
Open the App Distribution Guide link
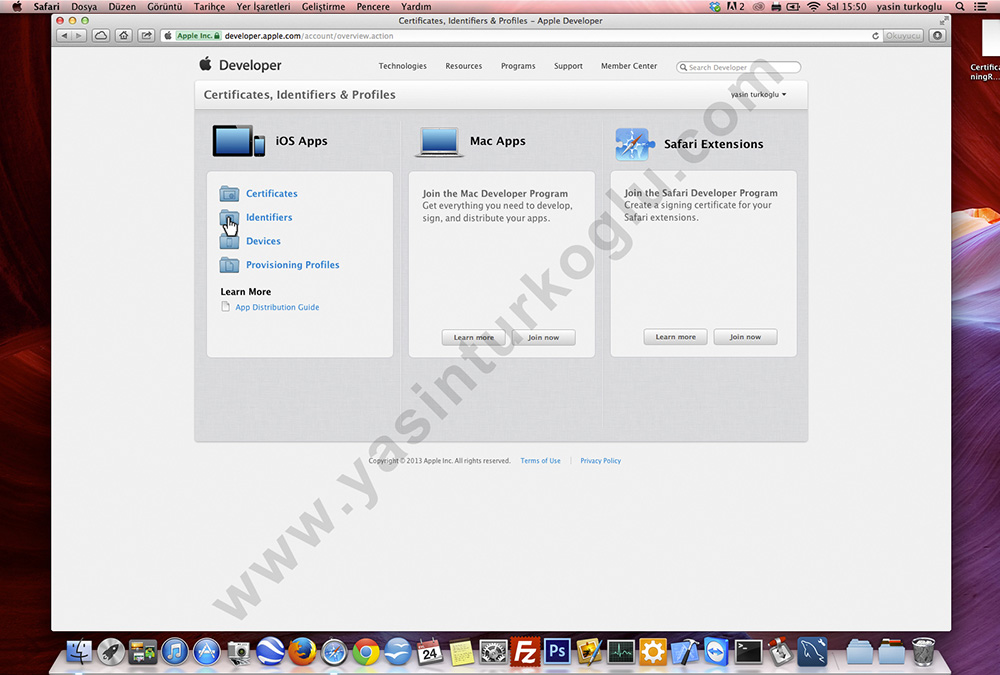point(277,307)
